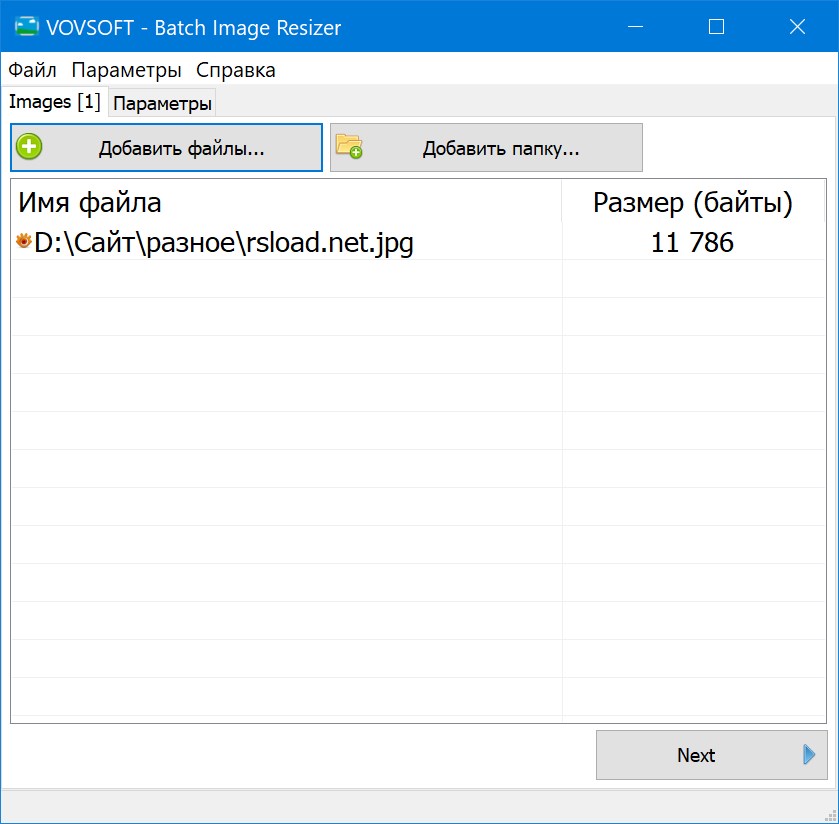Click the green plus add-files icon
Screen dimensions: 839x824
pyautogui.click(x=29, y=147)
